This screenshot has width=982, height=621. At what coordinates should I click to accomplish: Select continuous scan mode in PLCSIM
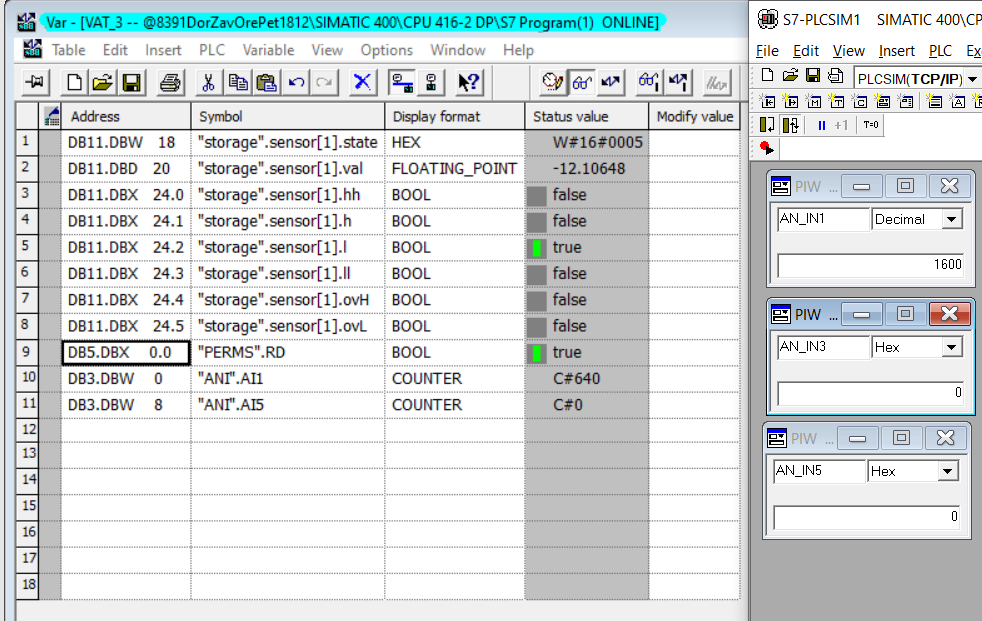[x=790, y=125]
